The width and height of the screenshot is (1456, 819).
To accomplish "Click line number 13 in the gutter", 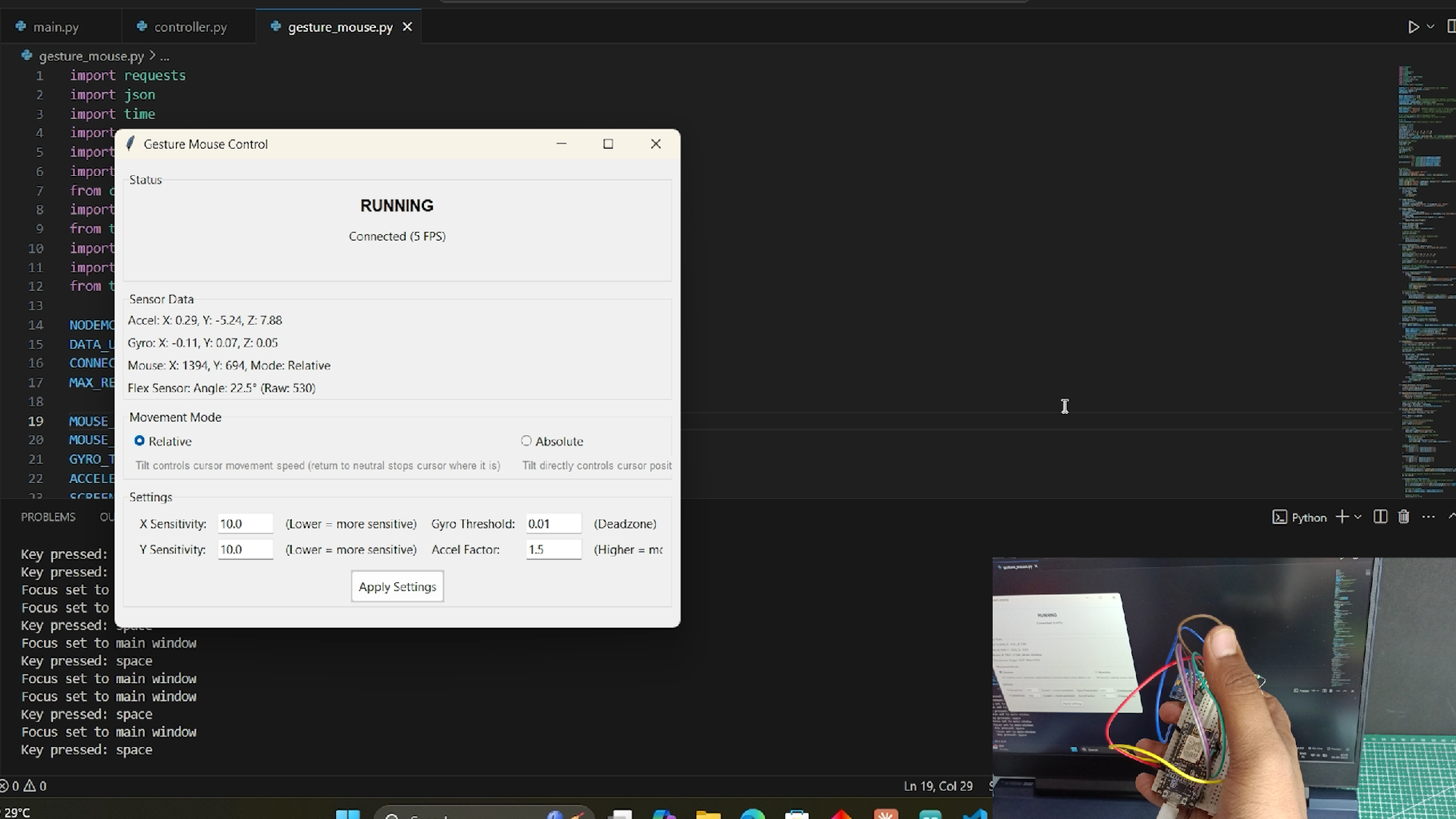I will [35, 306].
